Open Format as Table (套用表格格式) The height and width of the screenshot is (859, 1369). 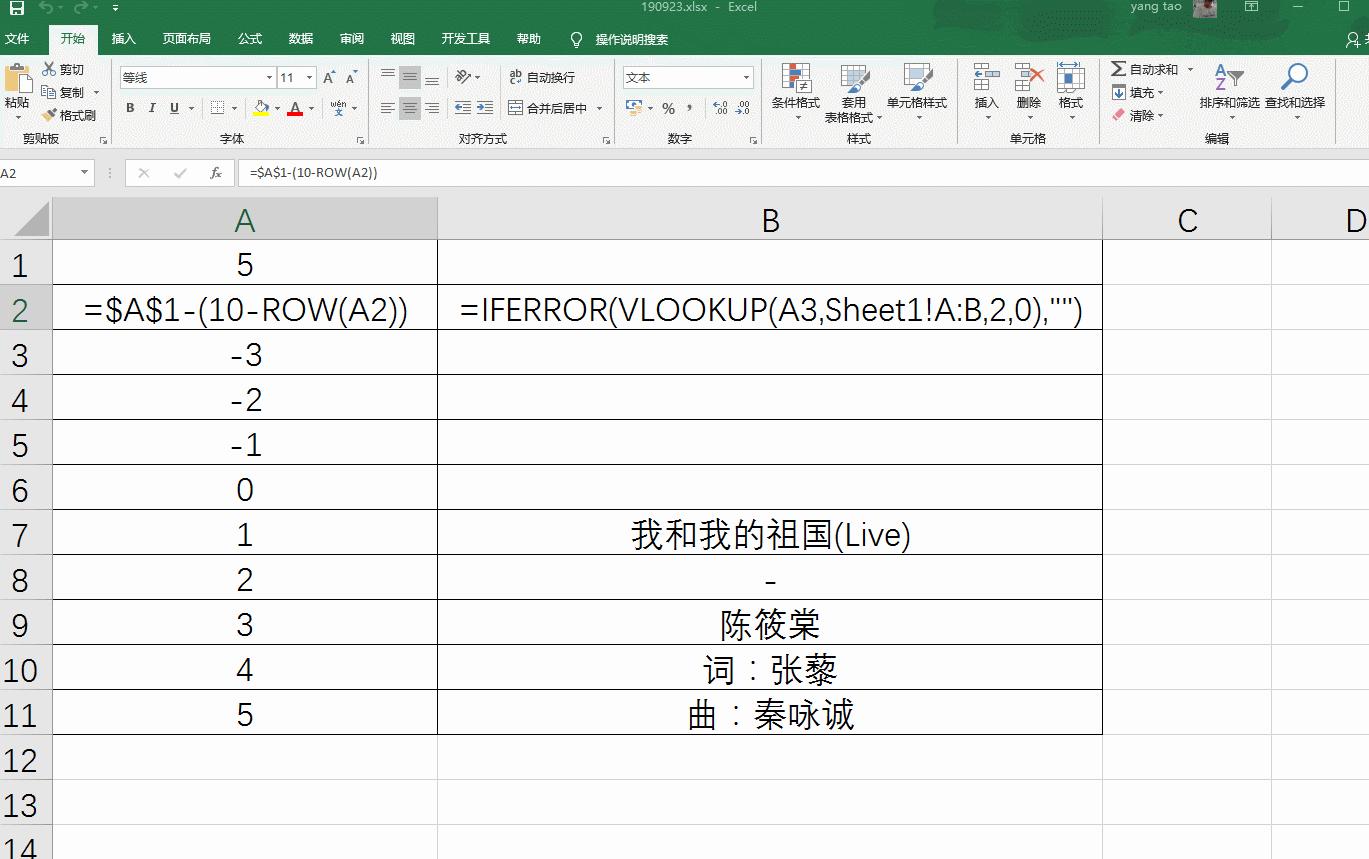click(853, 92)
